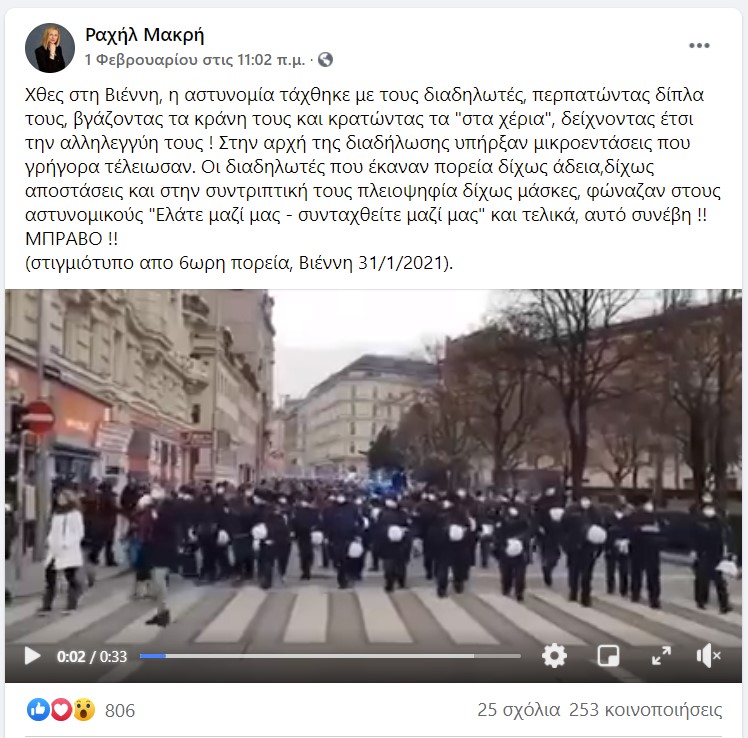Click the heart love reaction icon
The image size is (748, 738).
click(x=61, y=710)
